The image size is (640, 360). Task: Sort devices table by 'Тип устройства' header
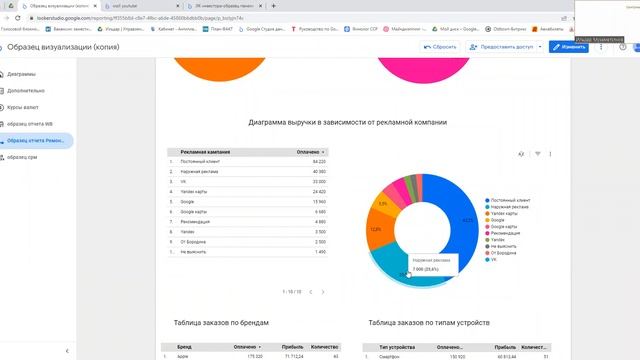pos(397,347)
